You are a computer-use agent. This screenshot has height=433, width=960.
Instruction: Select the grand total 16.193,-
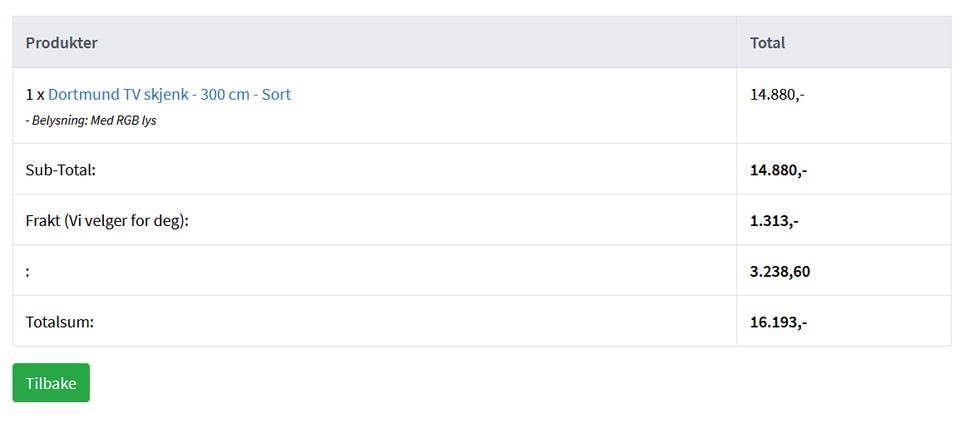click(x=778, y=322)
